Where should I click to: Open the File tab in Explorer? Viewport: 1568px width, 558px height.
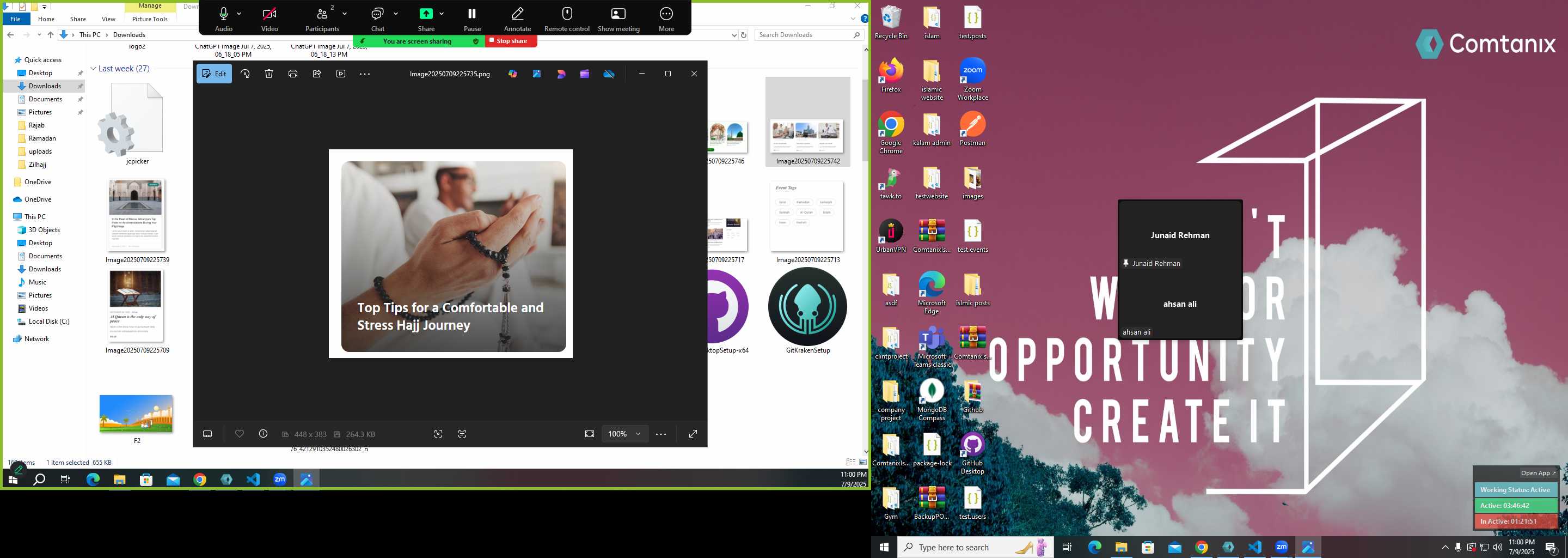point(15,19)
